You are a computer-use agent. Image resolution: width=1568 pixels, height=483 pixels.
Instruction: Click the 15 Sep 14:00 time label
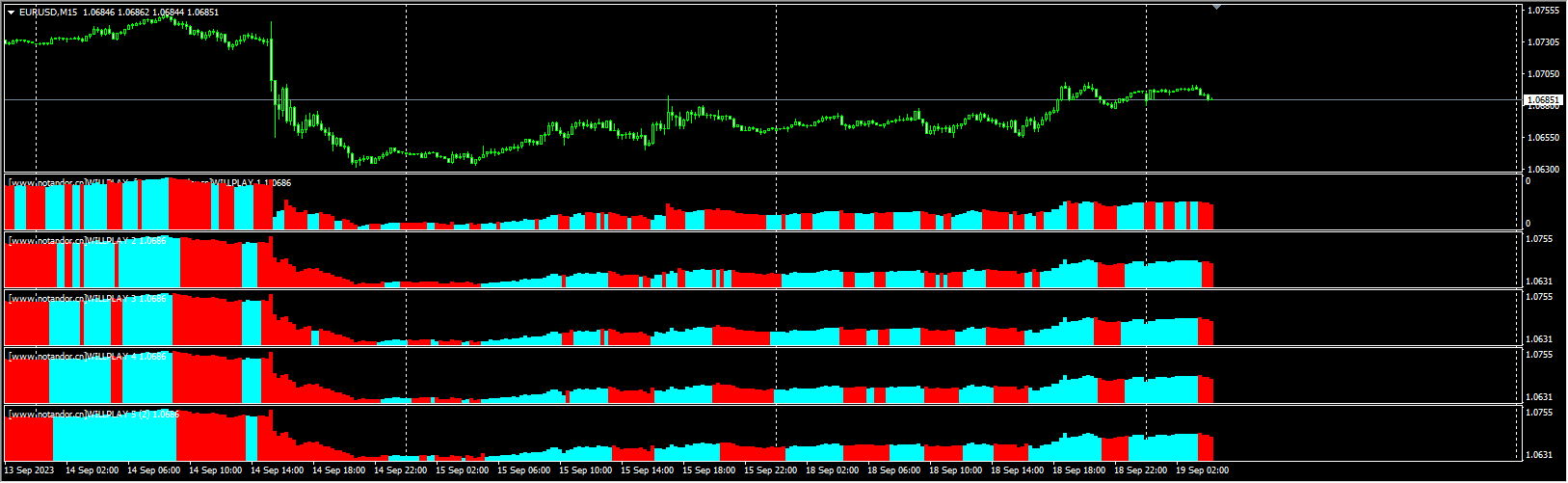pyautogui.click(x=647, y=471)
